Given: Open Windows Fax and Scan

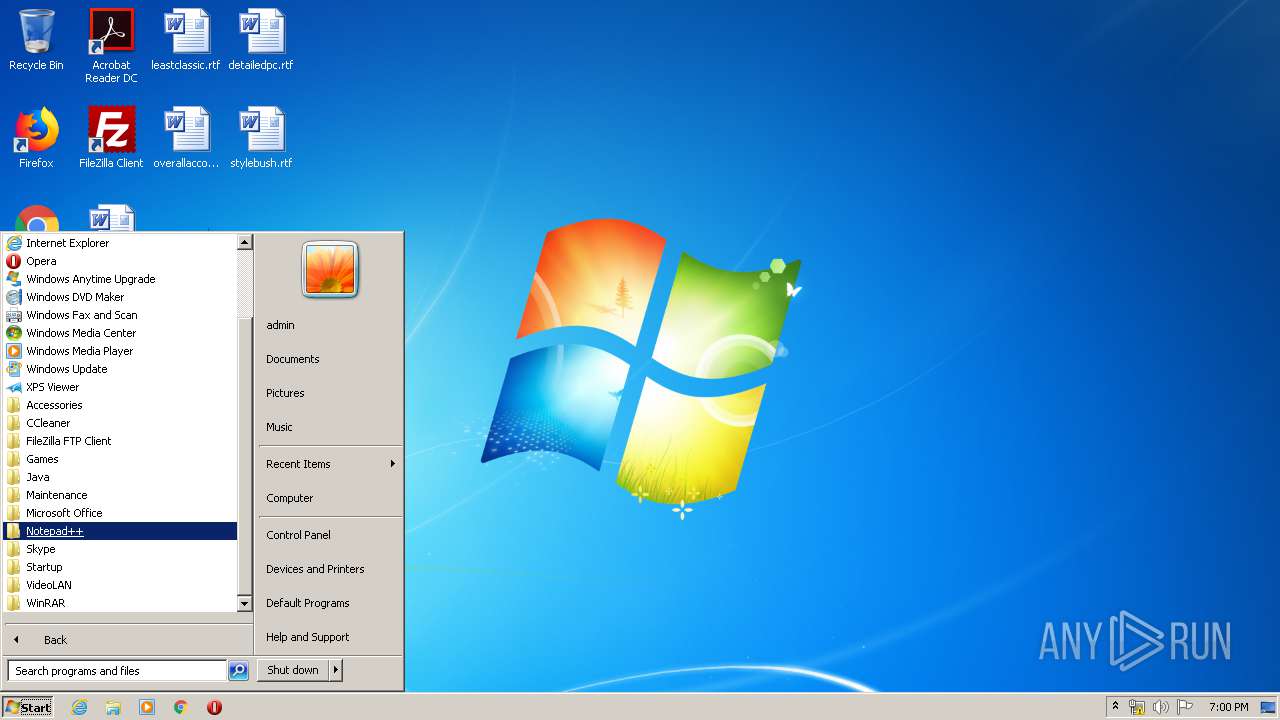Looking at the screenshot, I should (x=120, y=315).
